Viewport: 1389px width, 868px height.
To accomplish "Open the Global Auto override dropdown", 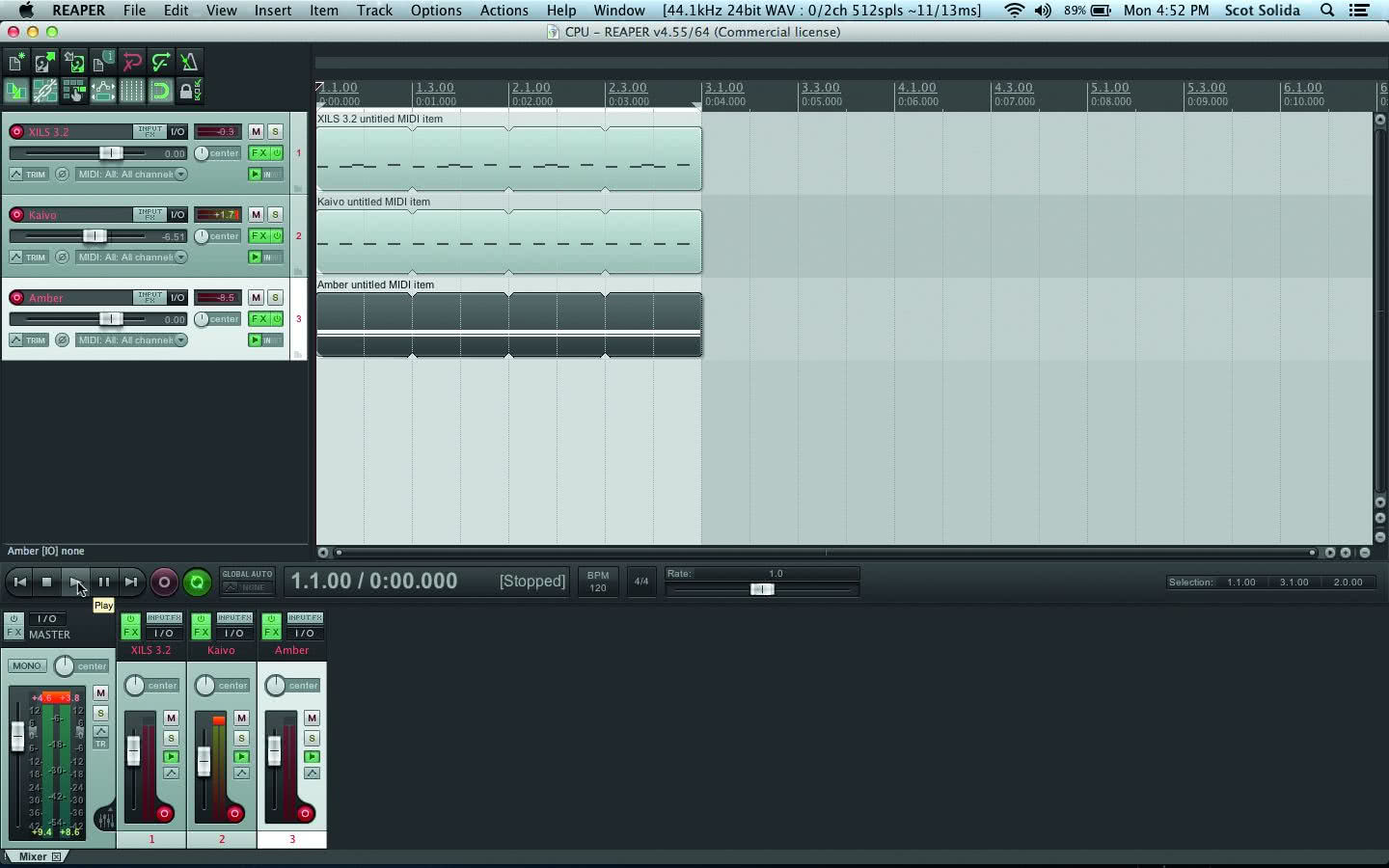I will click(248, 581).
